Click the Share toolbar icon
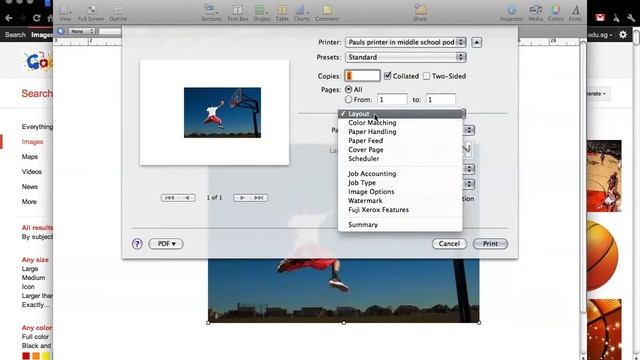 (x=420, y=12)
